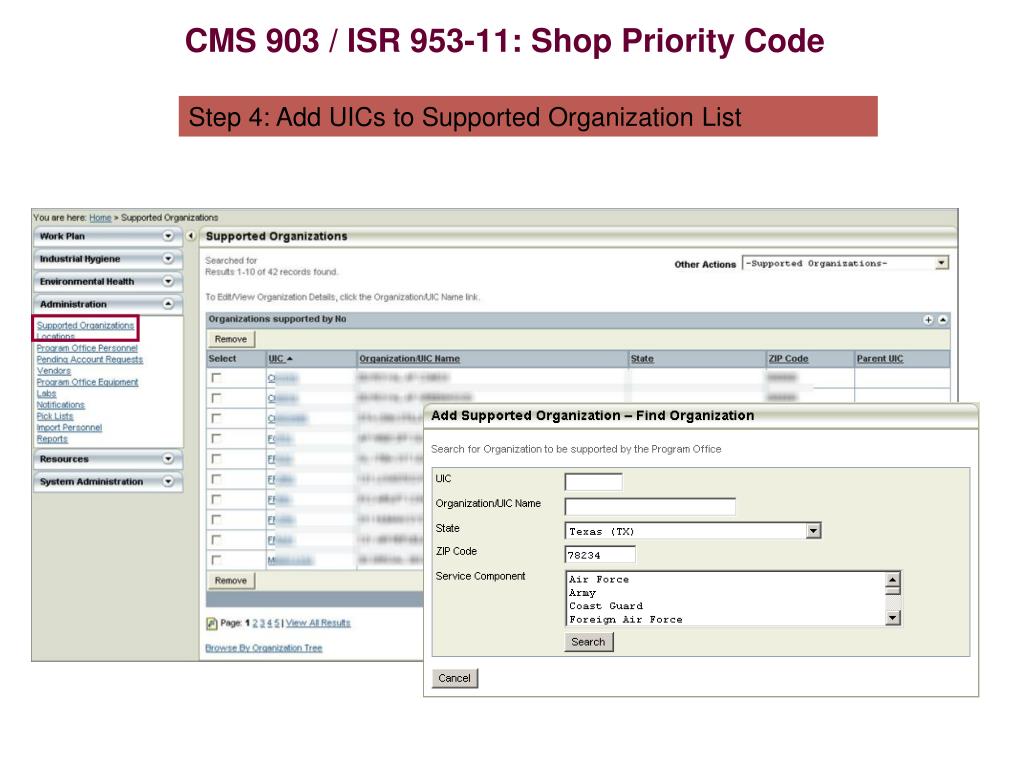Expand the System Administration menu section
The height and width of the screenshot is (780, 1023).
[x=168, y=481]
